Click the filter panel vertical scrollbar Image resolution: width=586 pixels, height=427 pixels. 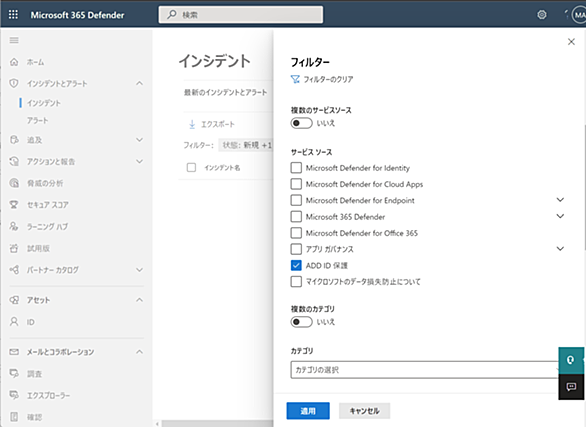(584, 187)
